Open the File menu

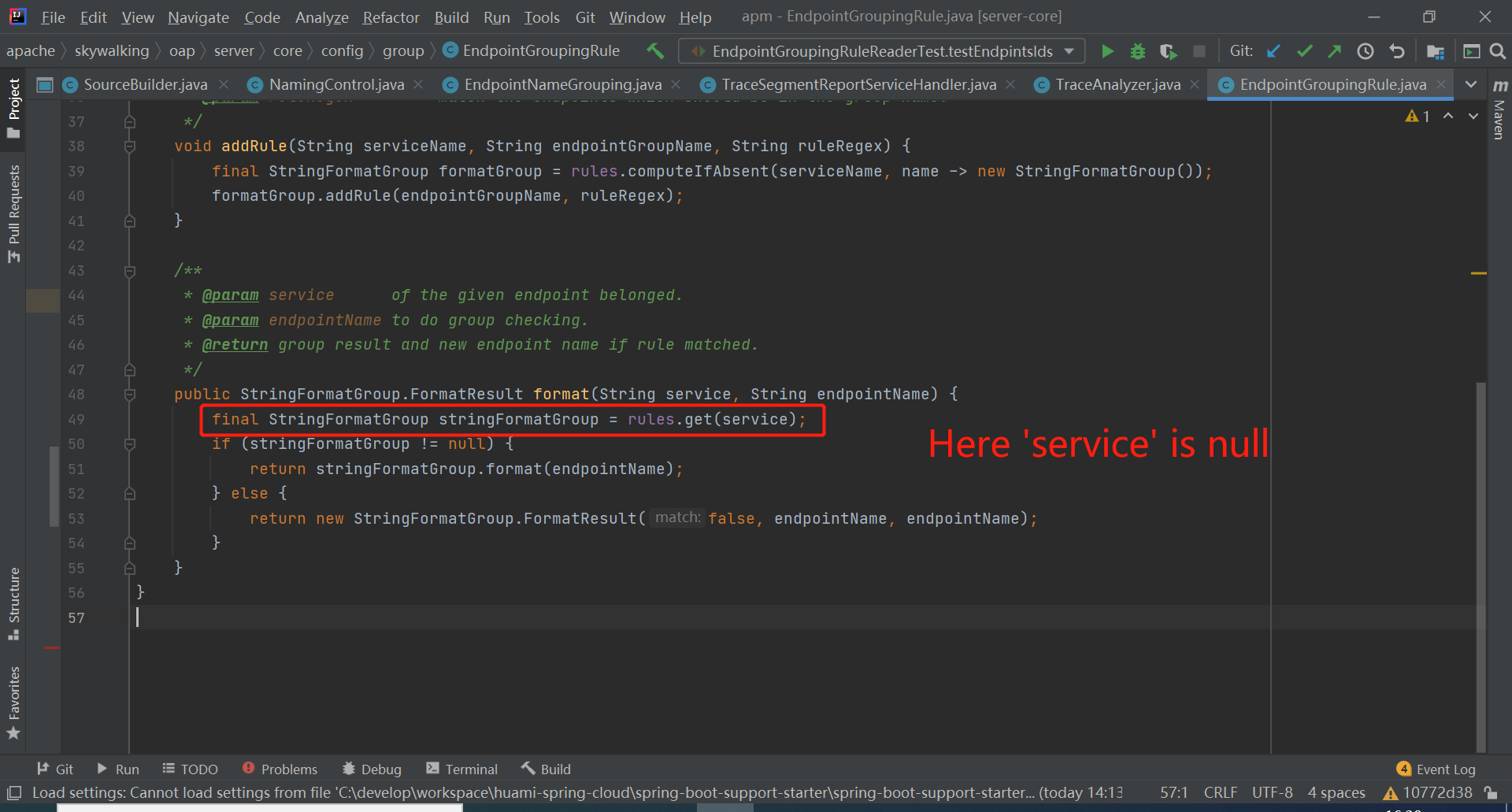[53, 17]
